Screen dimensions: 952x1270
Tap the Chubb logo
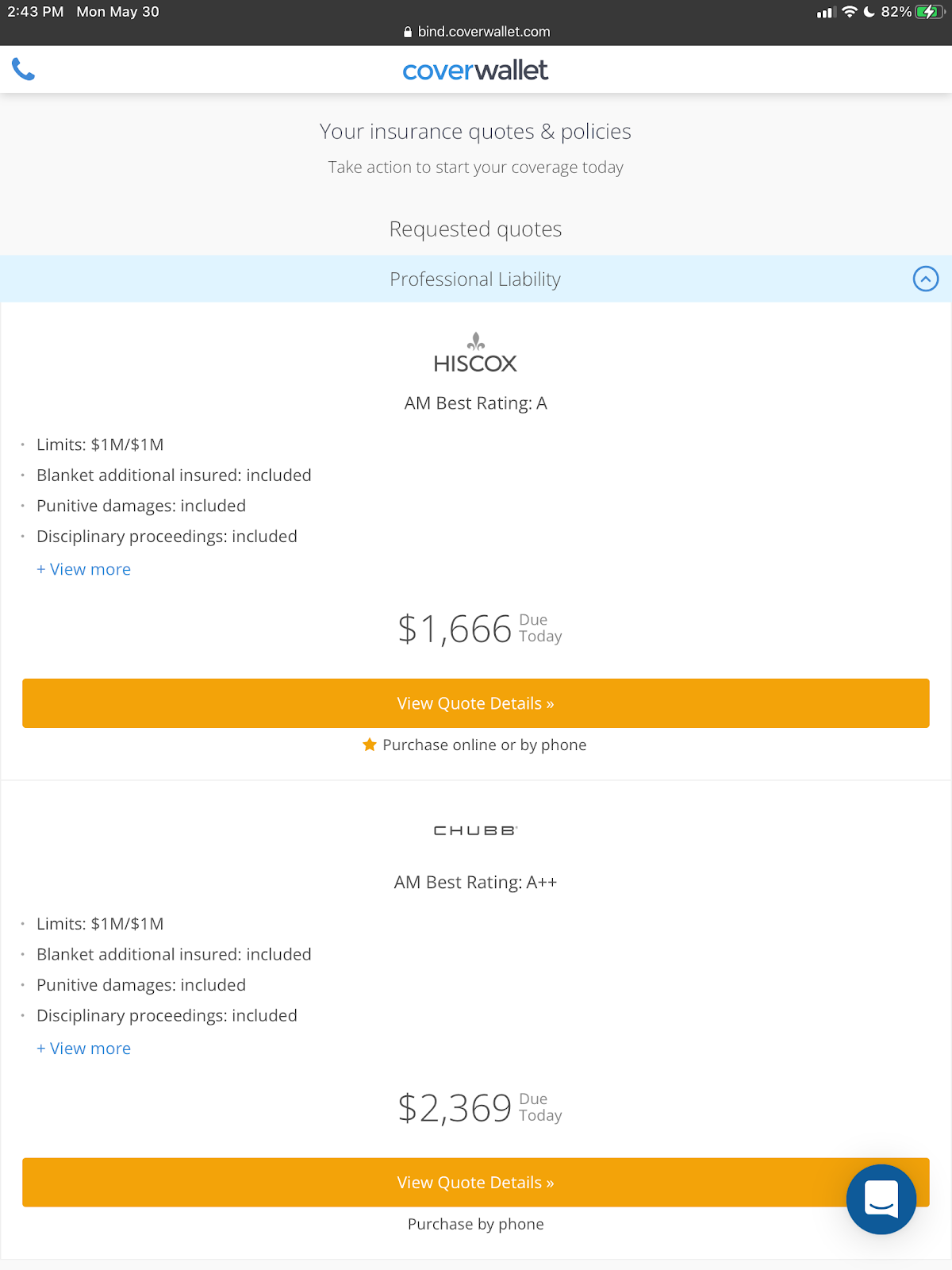tap(475, 830)
